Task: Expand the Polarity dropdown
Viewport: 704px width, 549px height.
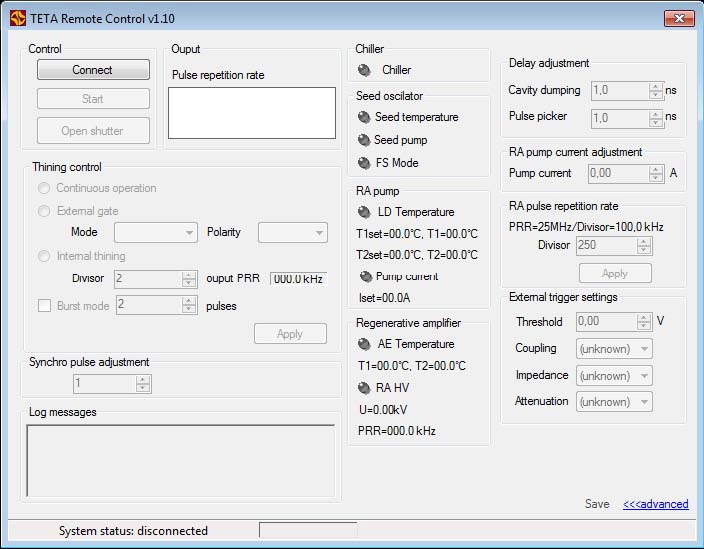Action: point(292,232)
